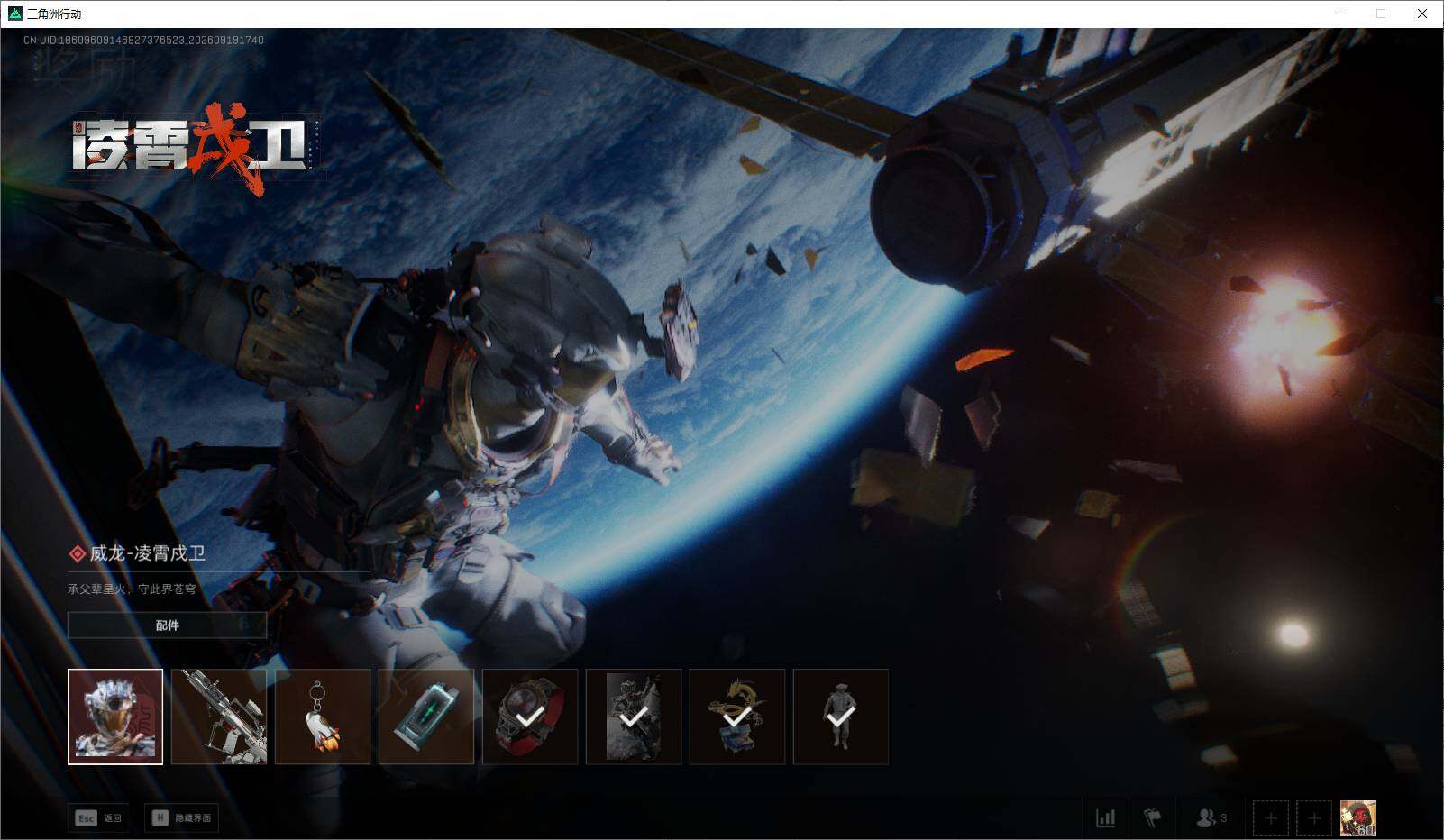Select the standing operator pose reward
Viewport: 1444px width, 840px height.
point(841,717)
